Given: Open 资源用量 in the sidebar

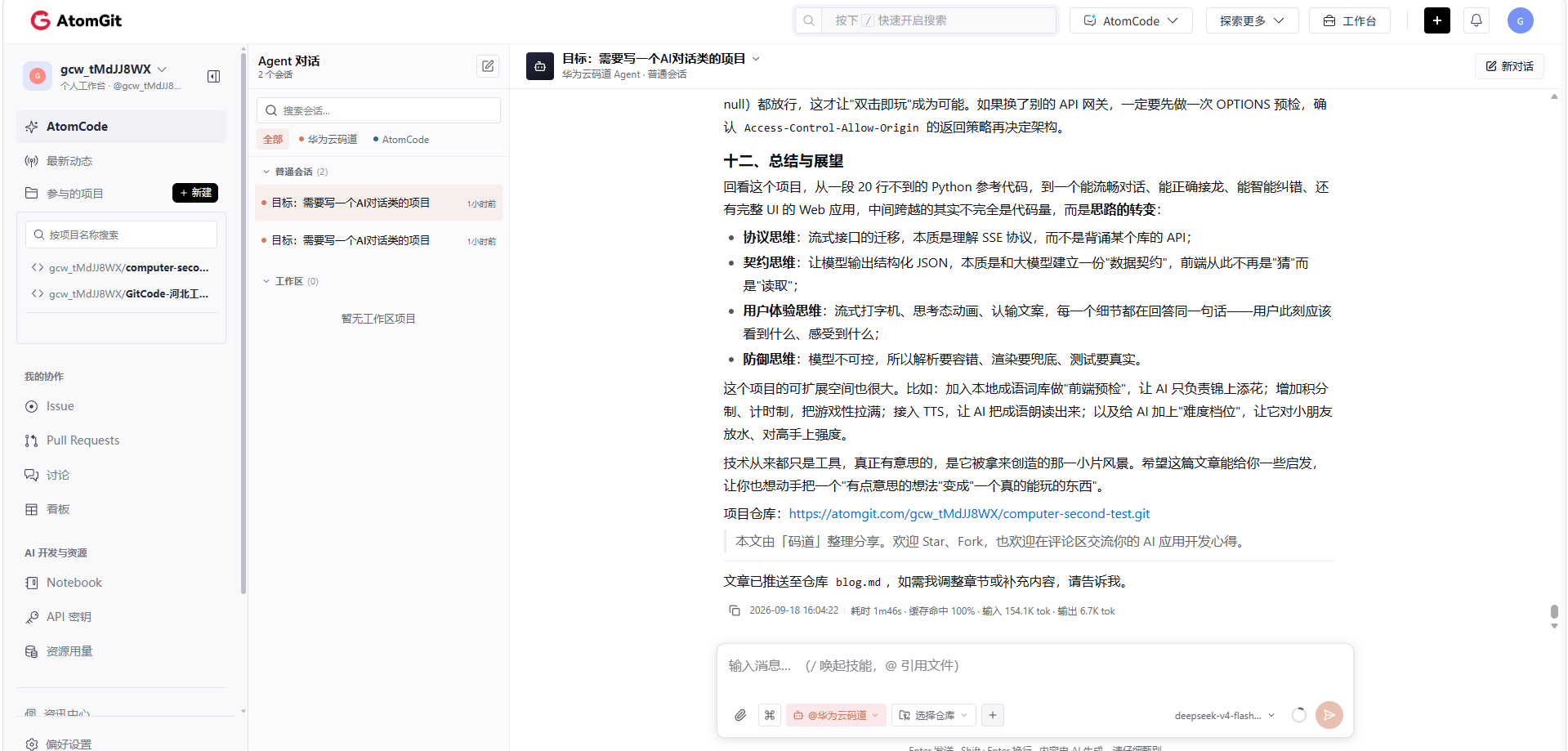Looking at the screenshot, I should click(59, 651).
